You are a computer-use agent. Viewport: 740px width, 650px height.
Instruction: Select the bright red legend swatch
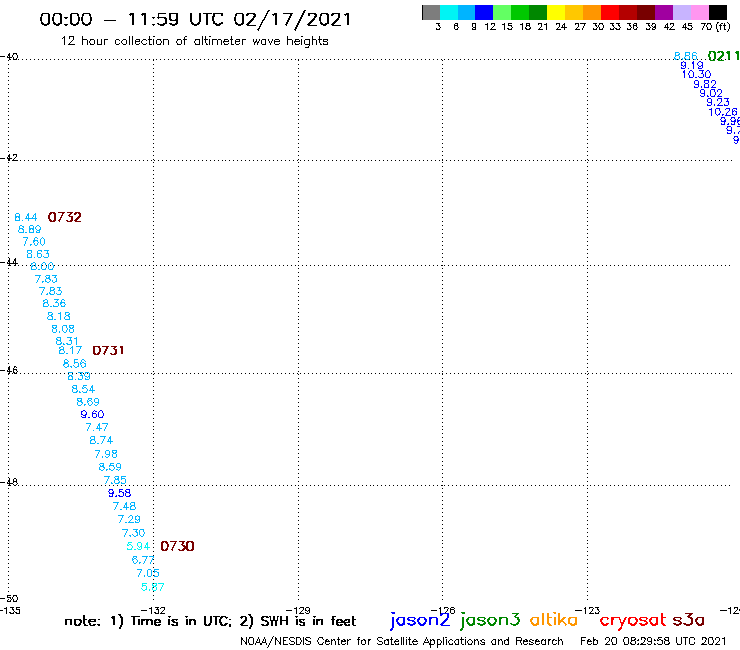pyautogui.click(x=610, y=13)
